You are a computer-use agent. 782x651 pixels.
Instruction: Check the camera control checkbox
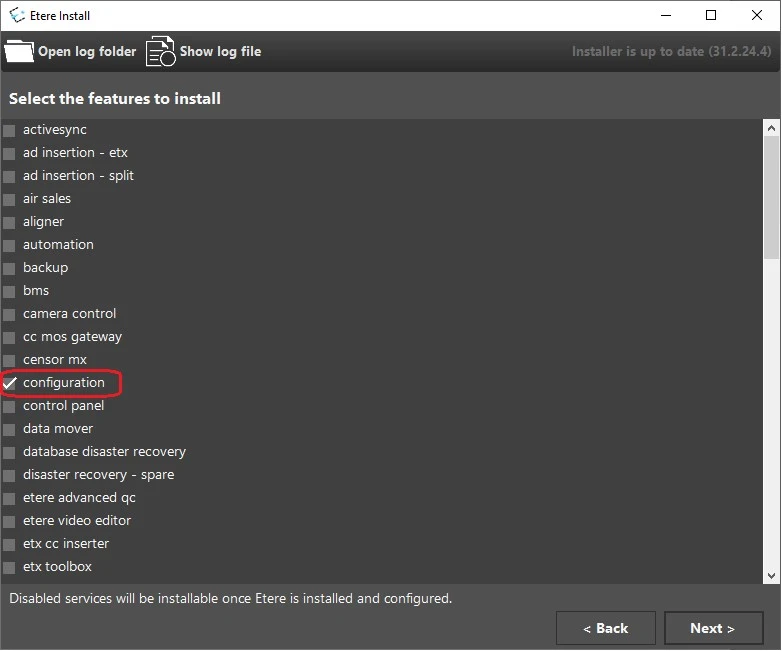pos(9,315)
